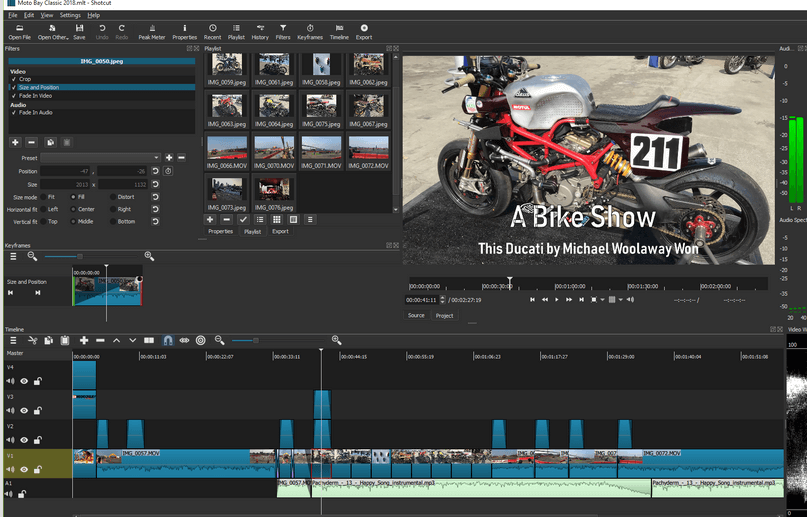Toggle keyframes stopwatch for Position

(168, 171)
